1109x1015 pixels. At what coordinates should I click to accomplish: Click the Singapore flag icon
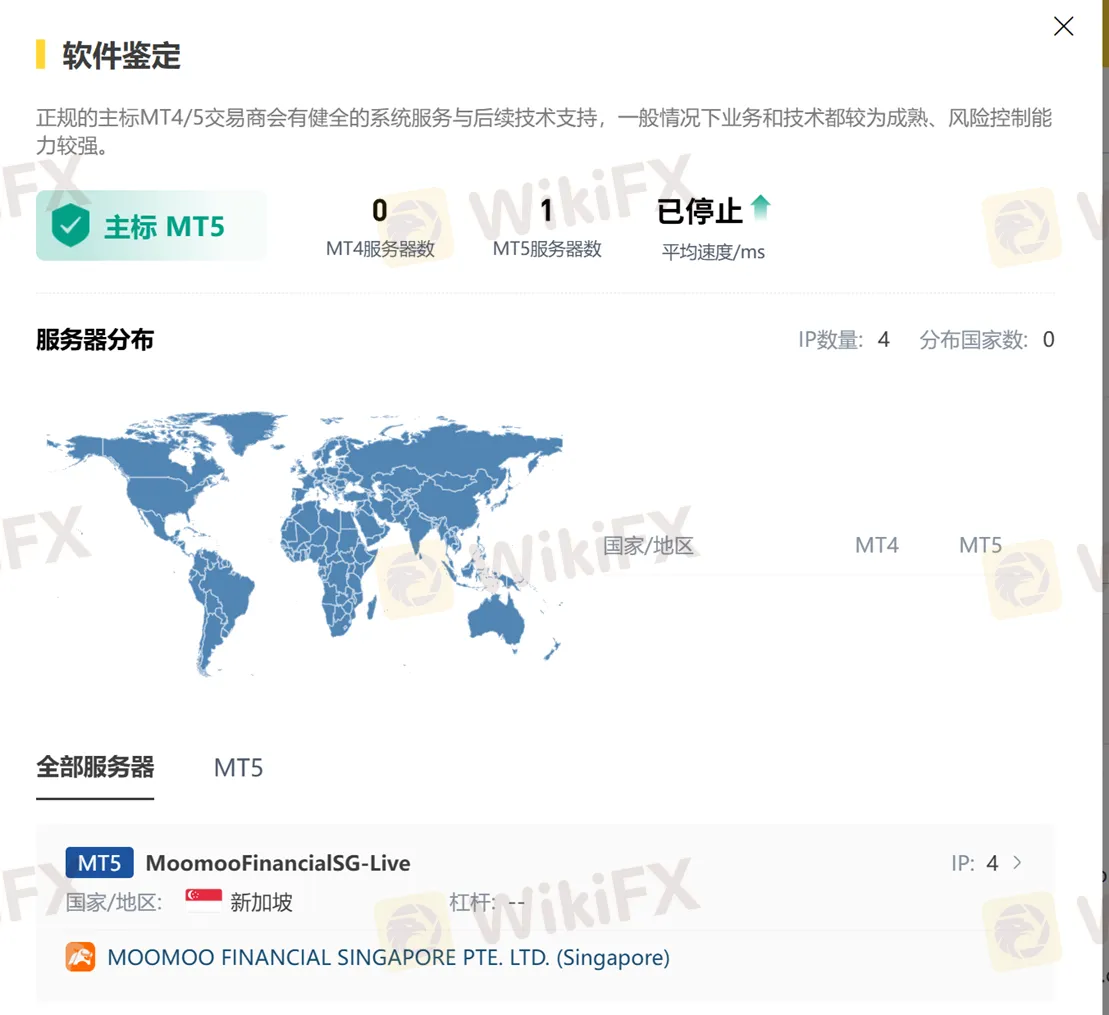[203, 901]
